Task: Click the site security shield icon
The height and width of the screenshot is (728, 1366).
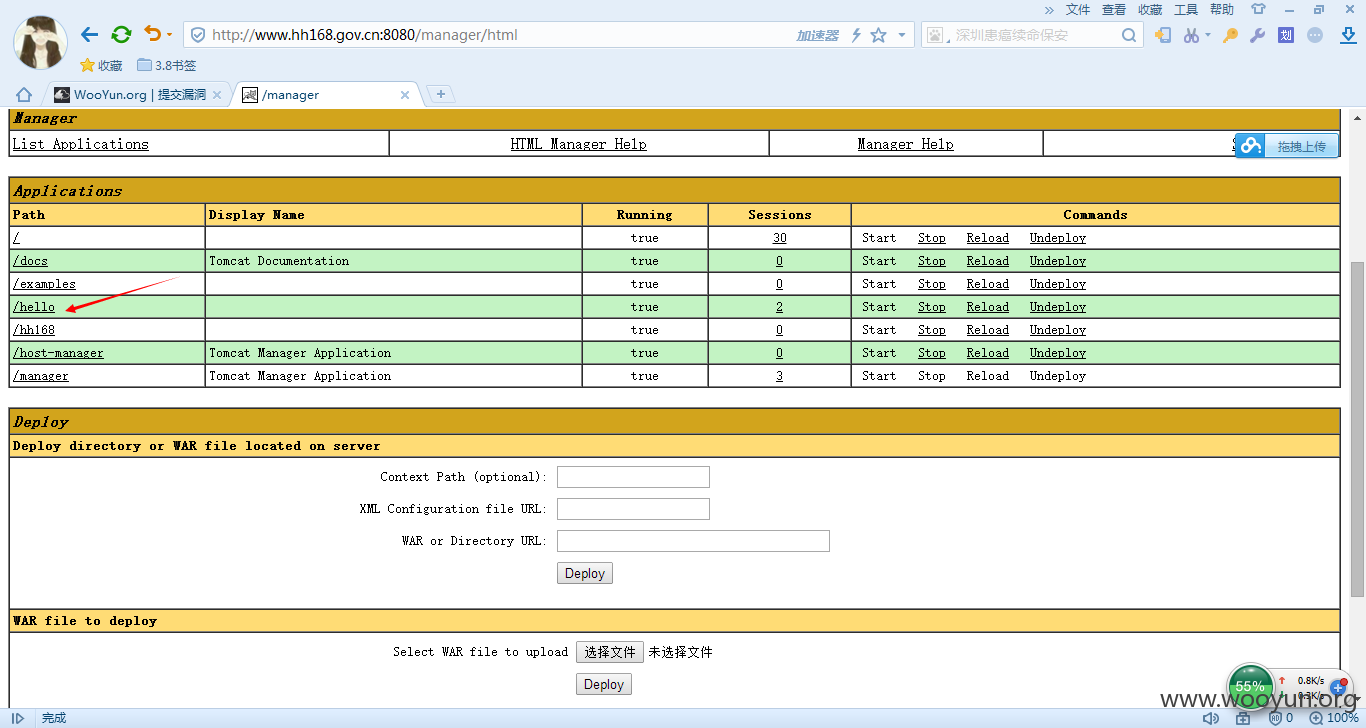Action: point(197,35)
